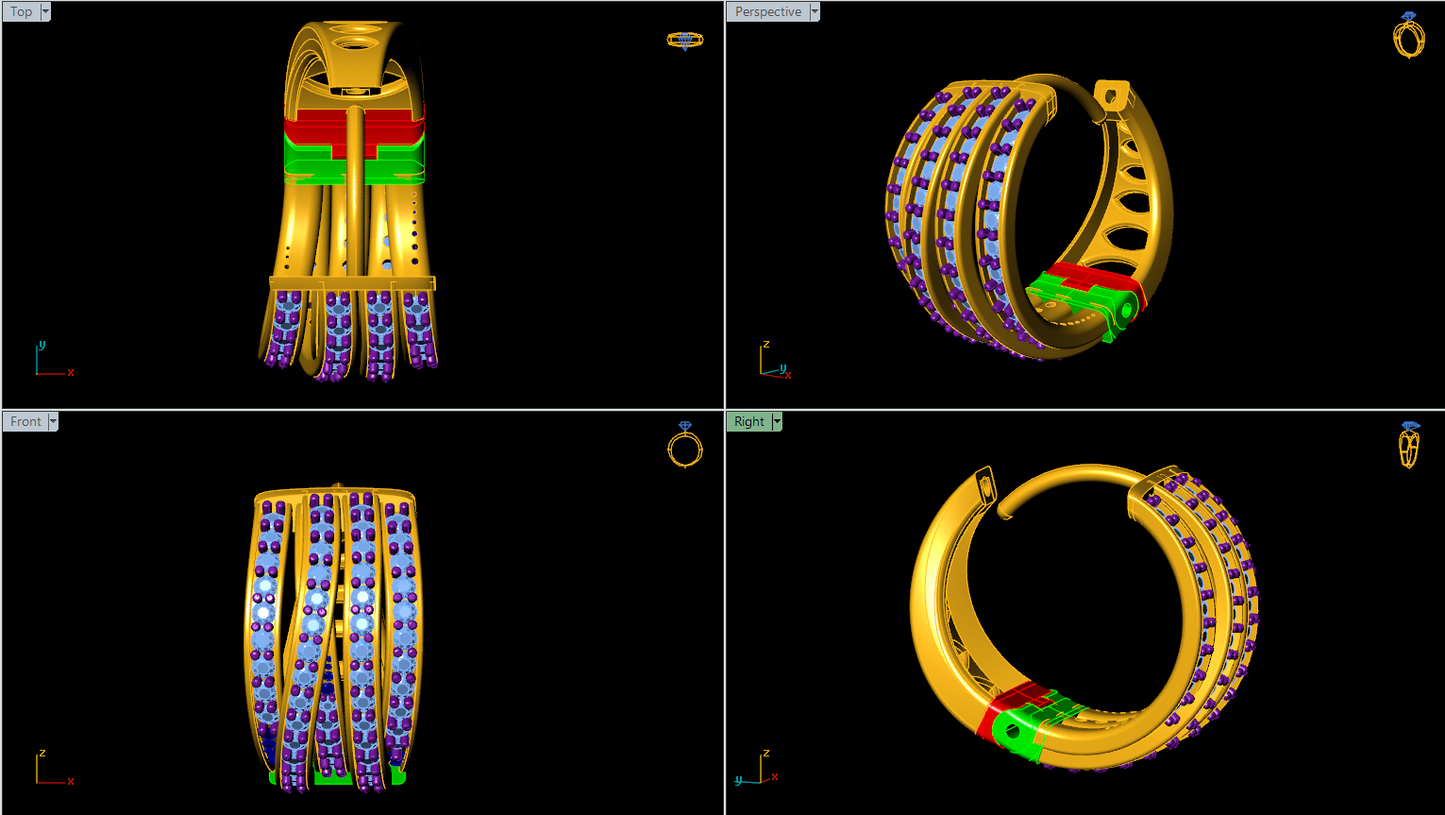Viewport: 1445px width, 815px height.
Task: Click the XY axis icon in Top viewport
Action: (x=52, y=362)
